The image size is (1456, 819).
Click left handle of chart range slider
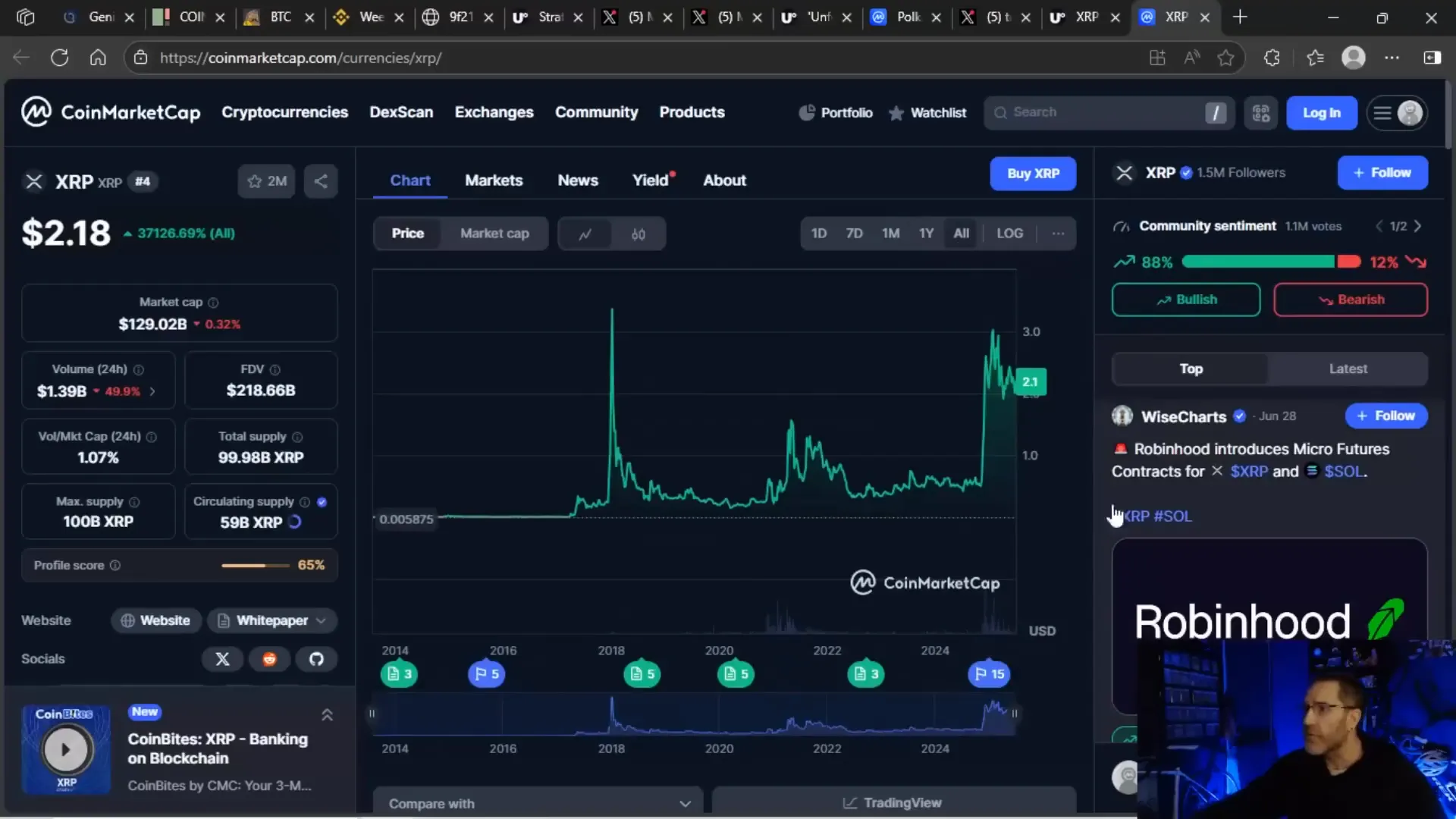[x=372, y=714]
